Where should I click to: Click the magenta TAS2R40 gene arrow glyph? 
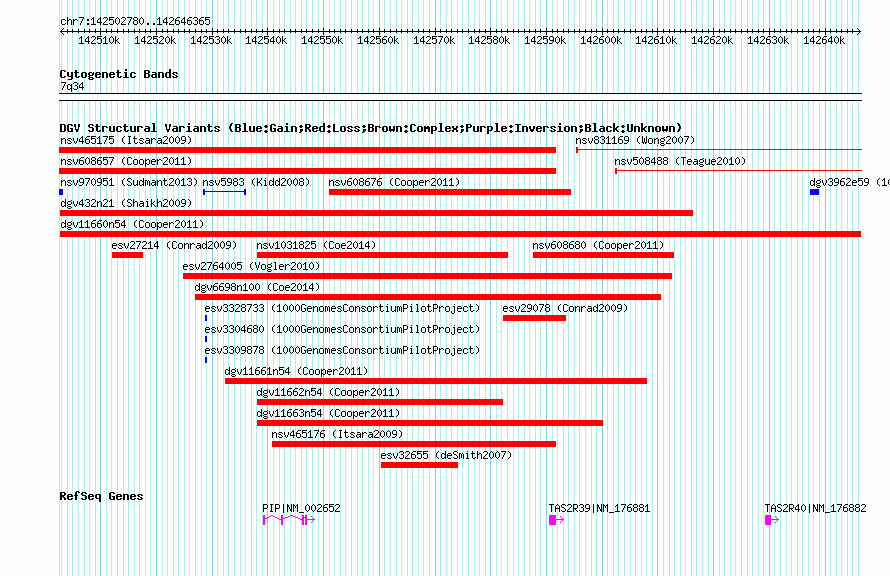(x=772, y=520)
